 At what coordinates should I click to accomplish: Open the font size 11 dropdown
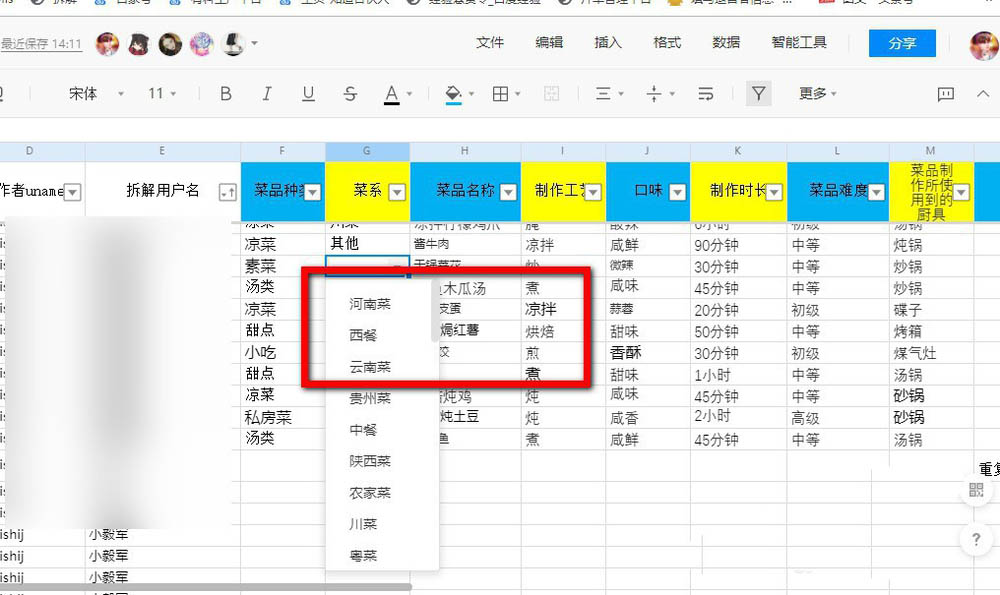point(160,93)
